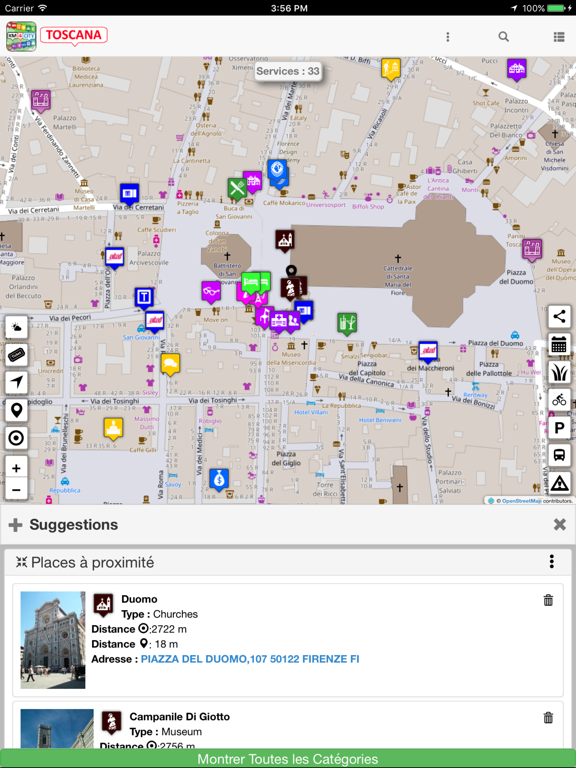The width and height of the screenshot is (576, 768).
Task: Center map with the GPS target button
Action: 17,438
